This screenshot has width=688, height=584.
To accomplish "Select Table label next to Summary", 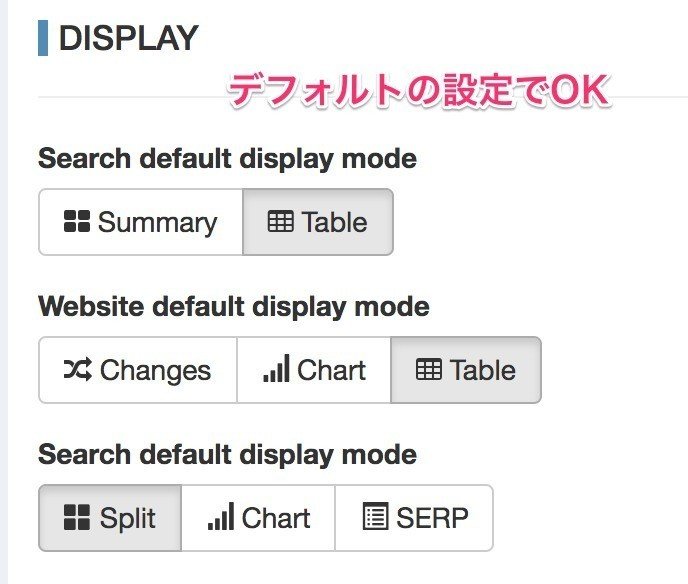I will (334, 222).
